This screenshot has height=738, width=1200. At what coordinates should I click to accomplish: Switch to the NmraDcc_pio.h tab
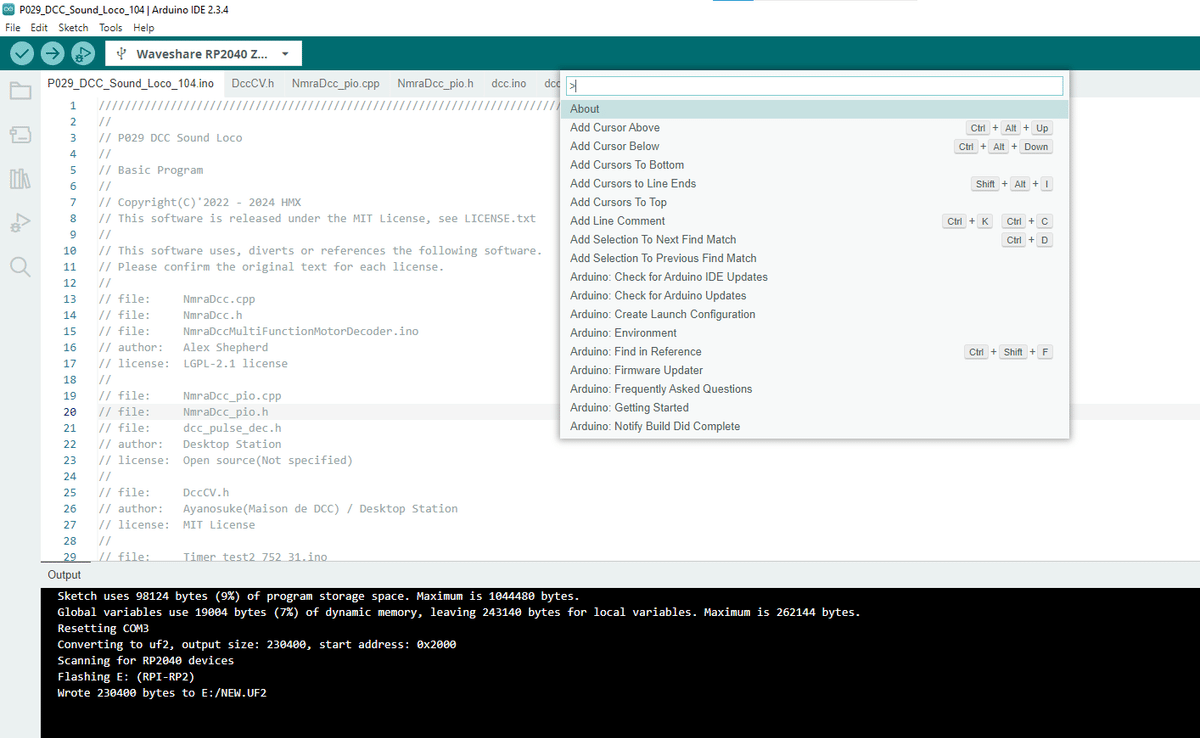coord(435,83)
